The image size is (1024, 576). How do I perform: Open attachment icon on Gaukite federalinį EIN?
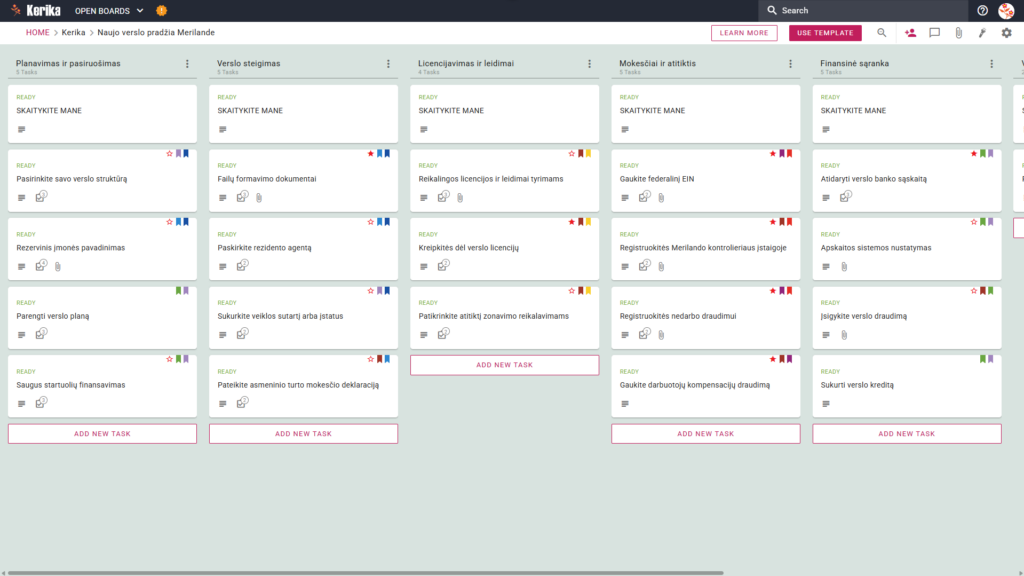(x=661, y=197)
